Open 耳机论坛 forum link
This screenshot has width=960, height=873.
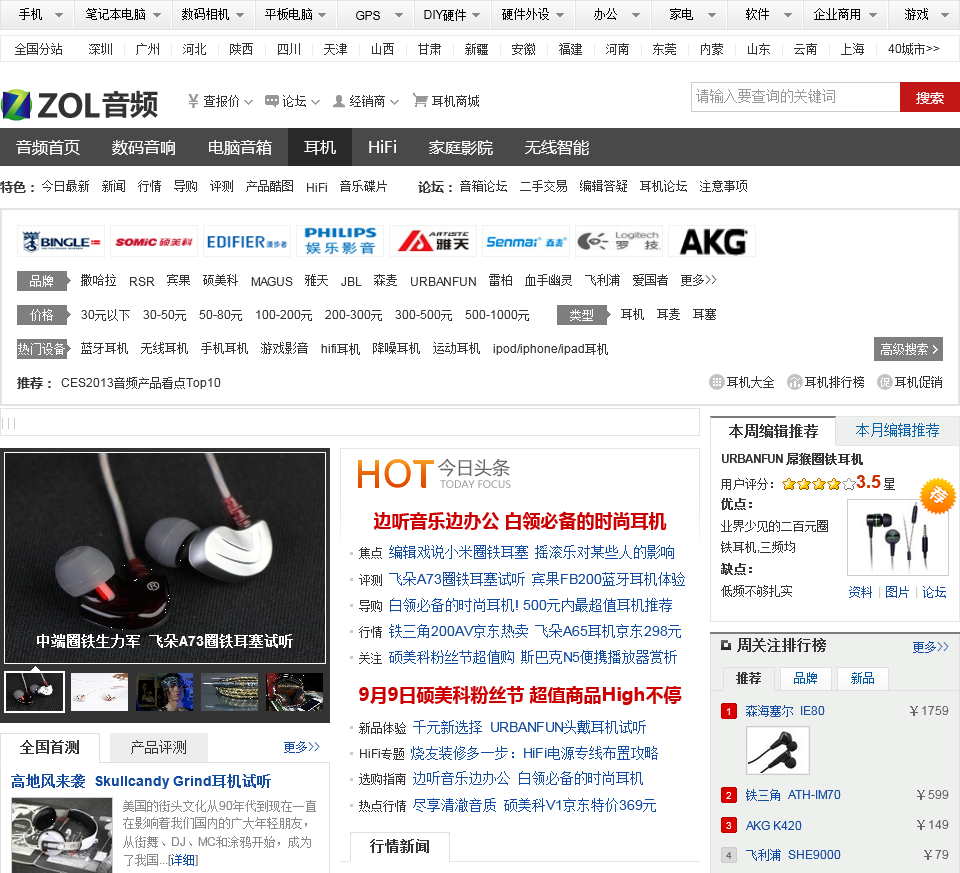pyautogui.click(x=663, y=186)
